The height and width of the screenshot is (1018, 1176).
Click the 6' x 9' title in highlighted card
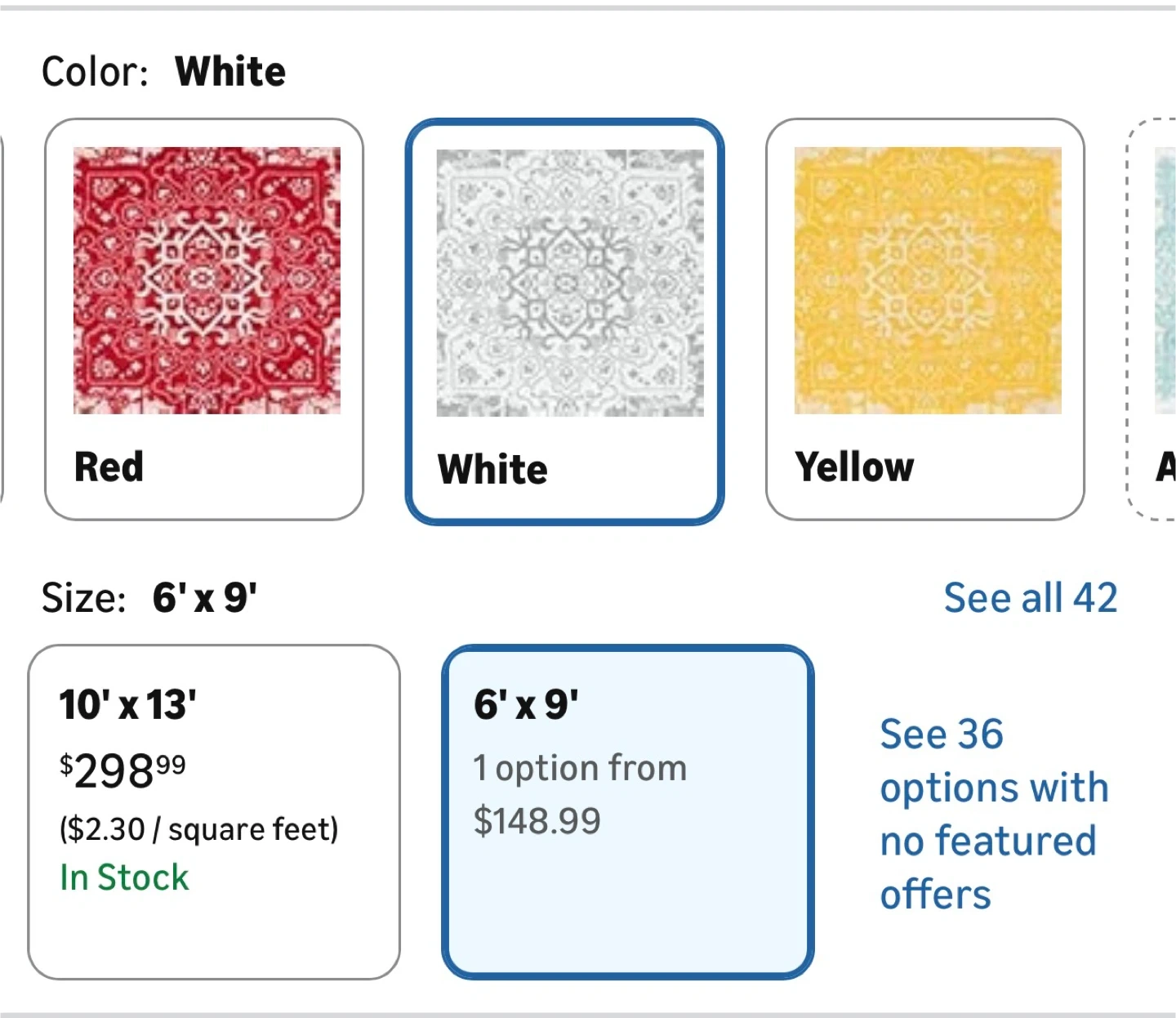[x=526, y=704]
